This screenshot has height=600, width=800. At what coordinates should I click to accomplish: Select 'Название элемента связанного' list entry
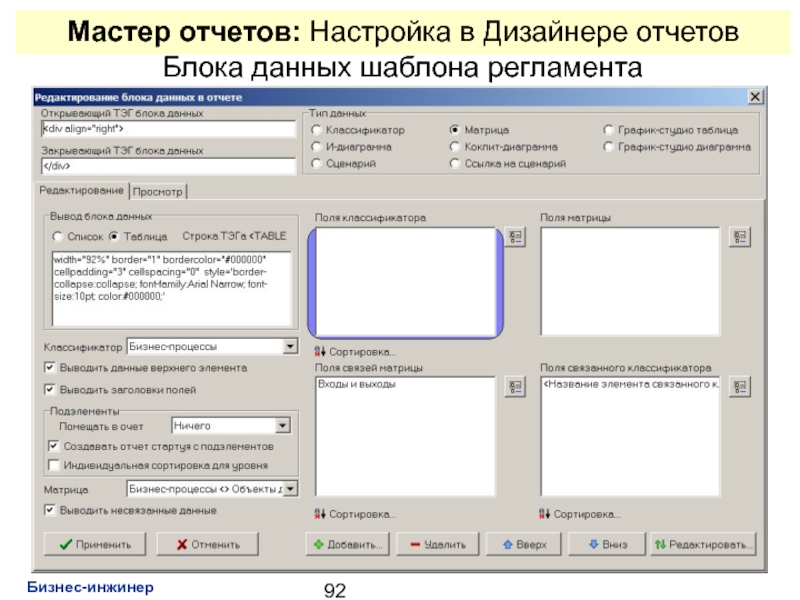pyautogui.click(x=631, y=384)
